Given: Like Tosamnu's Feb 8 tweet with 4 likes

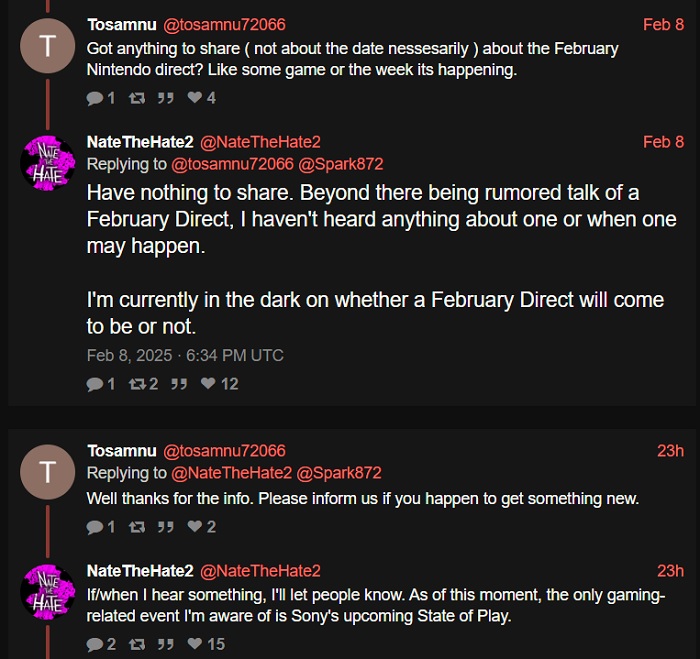Looking at the screenshot, I should click(x=195, y=98).
